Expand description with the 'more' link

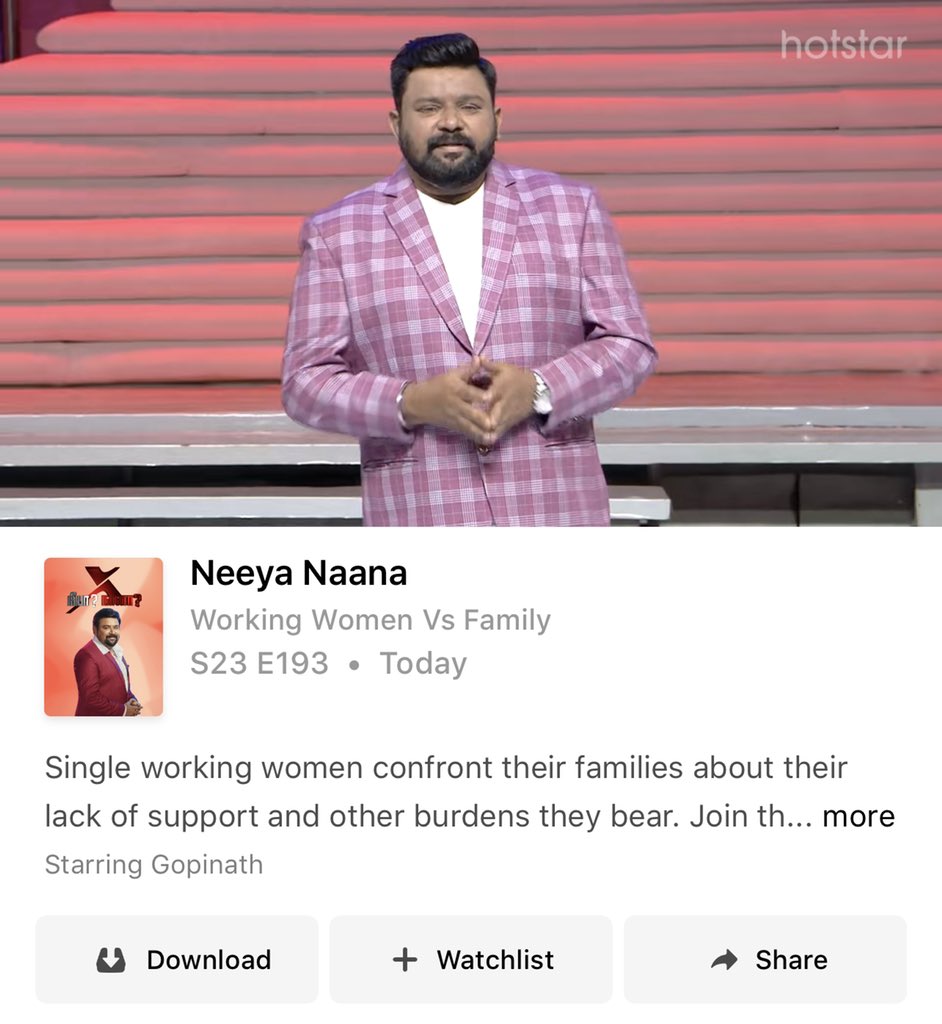point(858,816)
